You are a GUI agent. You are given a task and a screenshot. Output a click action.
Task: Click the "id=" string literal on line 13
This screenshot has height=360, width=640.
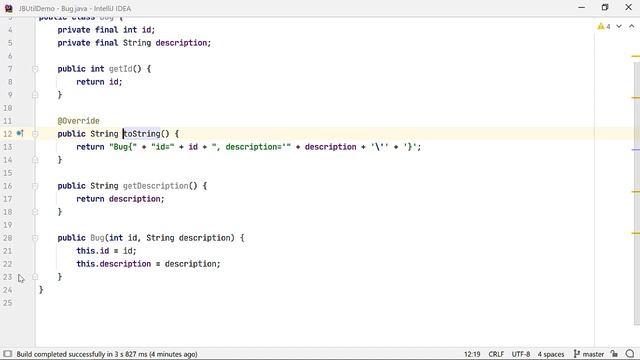(163, 147)
